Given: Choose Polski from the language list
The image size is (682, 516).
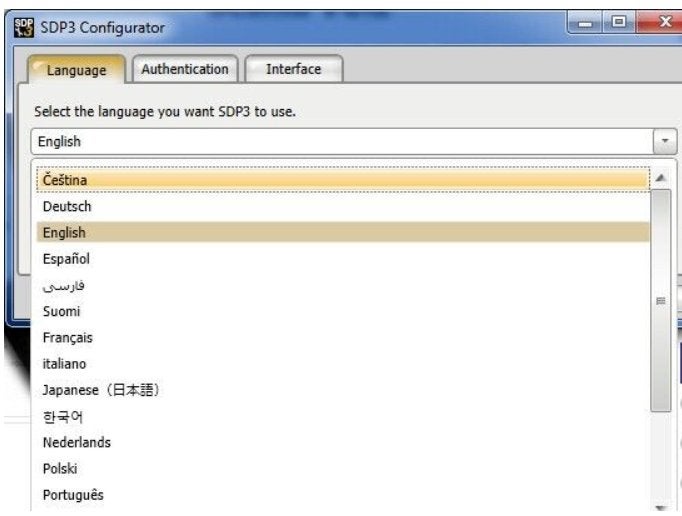Looking at the screenshot, I should 343,469.
